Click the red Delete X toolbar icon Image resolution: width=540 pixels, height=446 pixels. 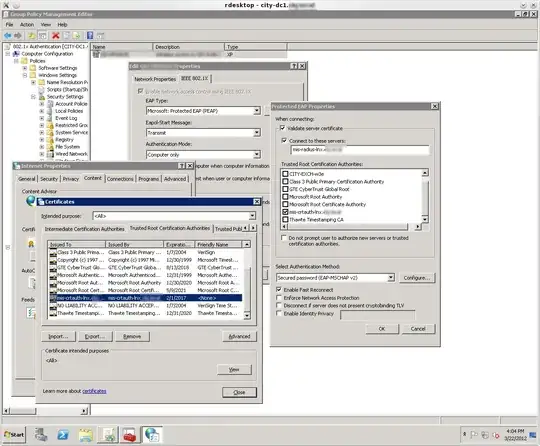pyautogui.click(x=56, y=35)
